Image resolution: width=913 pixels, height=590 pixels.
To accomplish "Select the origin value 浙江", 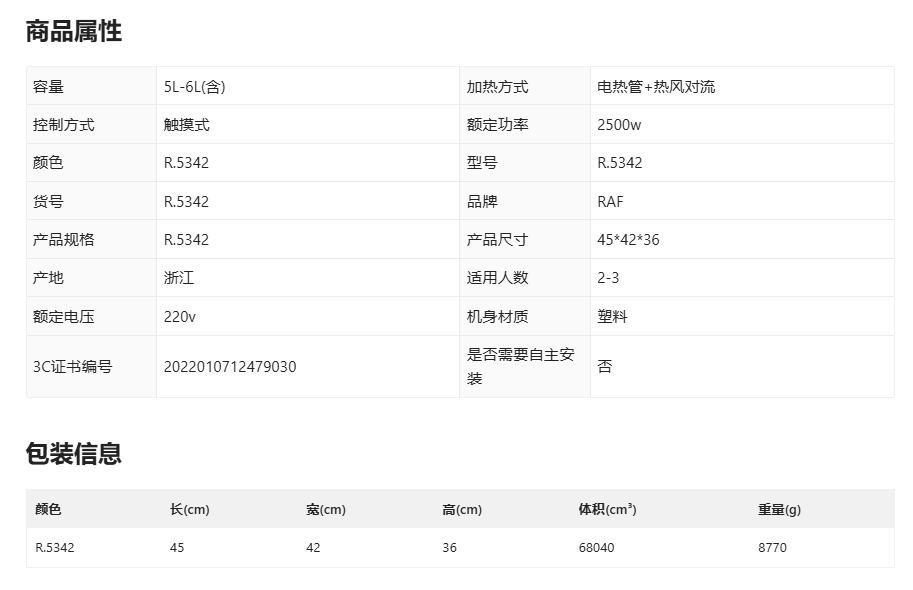I will 179,278.
